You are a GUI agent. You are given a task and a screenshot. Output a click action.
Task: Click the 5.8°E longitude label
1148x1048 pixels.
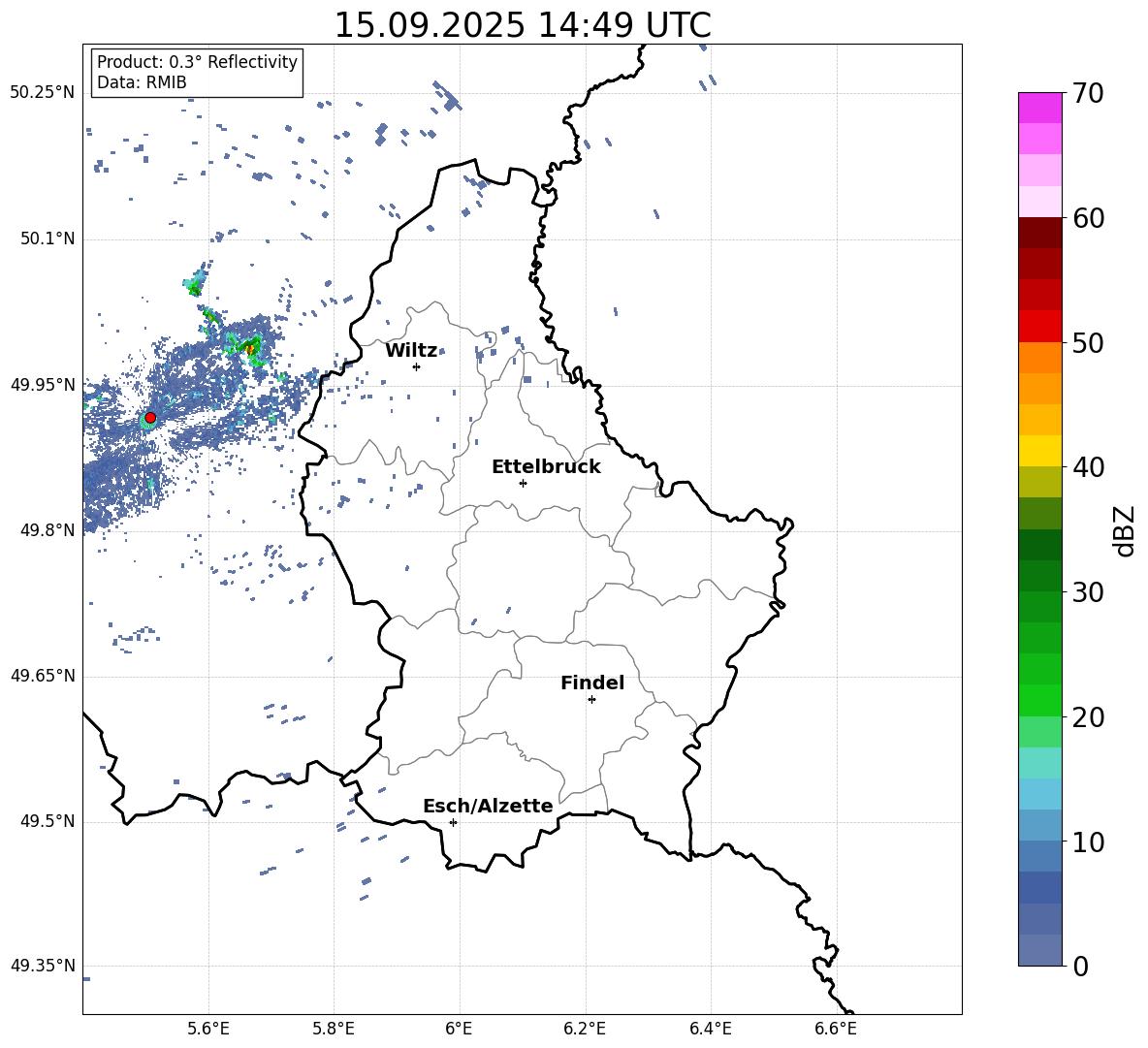click(x=334, y=1029)
